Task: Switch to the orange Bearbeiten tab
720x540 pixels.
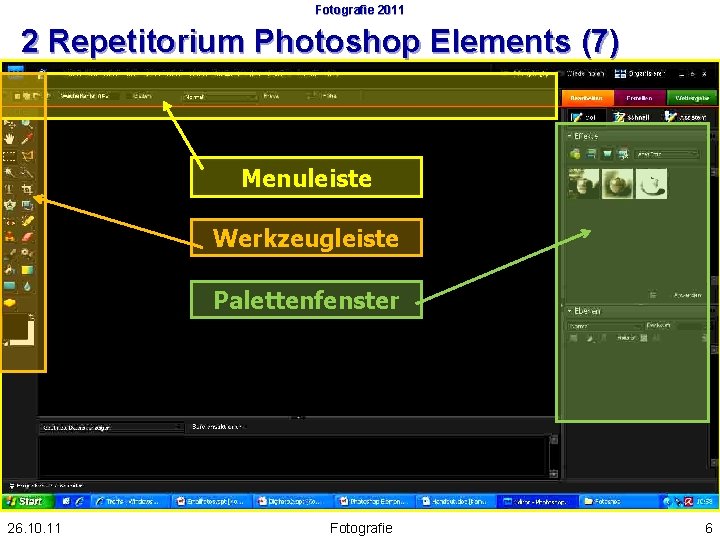Action: point(587,98)
